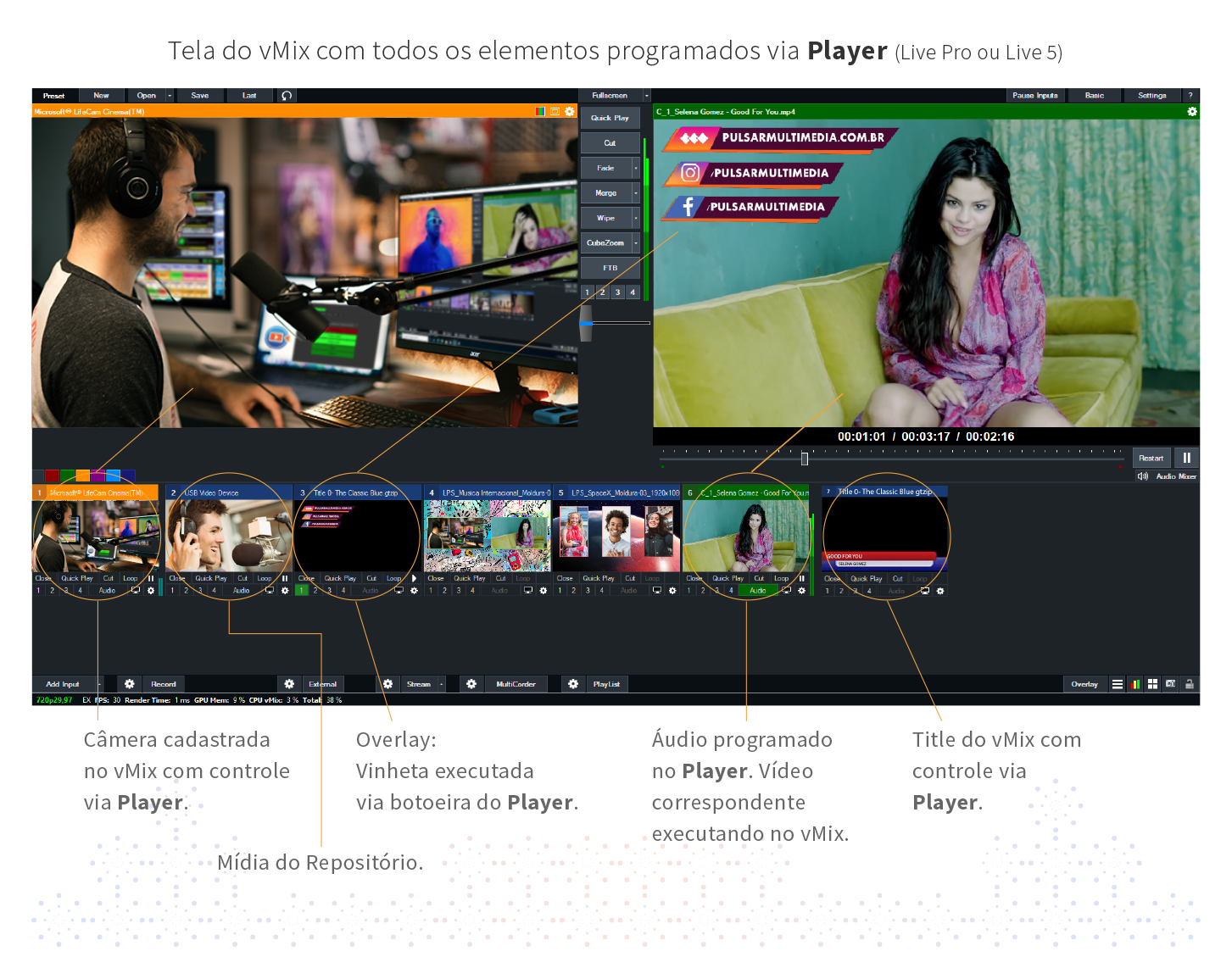Toggle Loop on input 1

click(130, 579)
